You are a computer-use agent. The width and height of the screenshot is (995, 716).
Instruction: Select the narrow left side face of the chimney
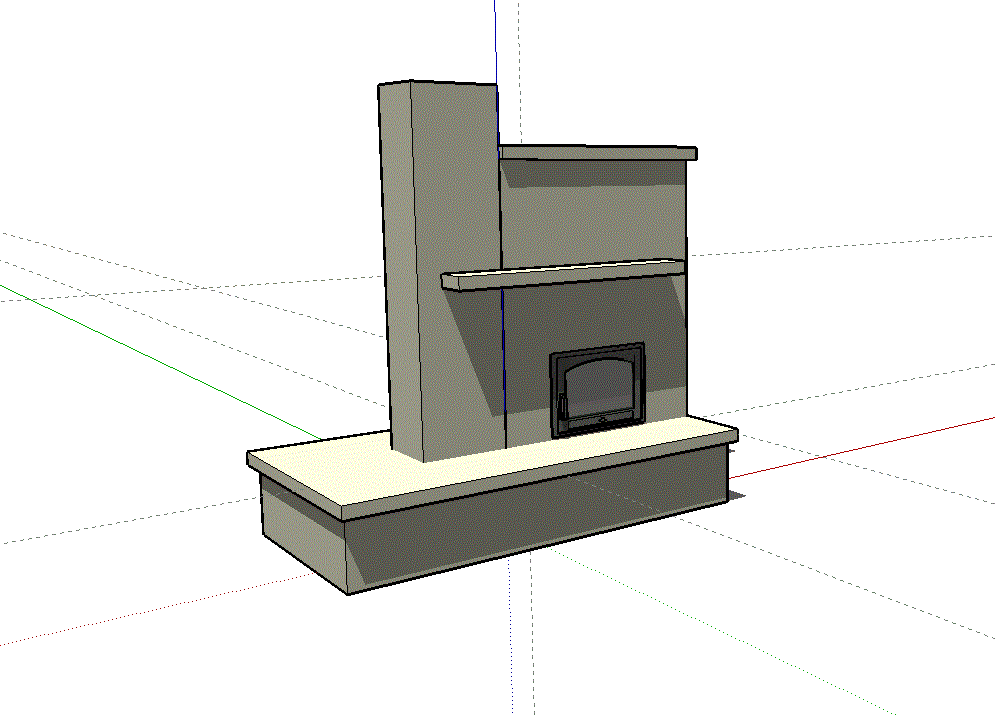(x=401, y=267)
